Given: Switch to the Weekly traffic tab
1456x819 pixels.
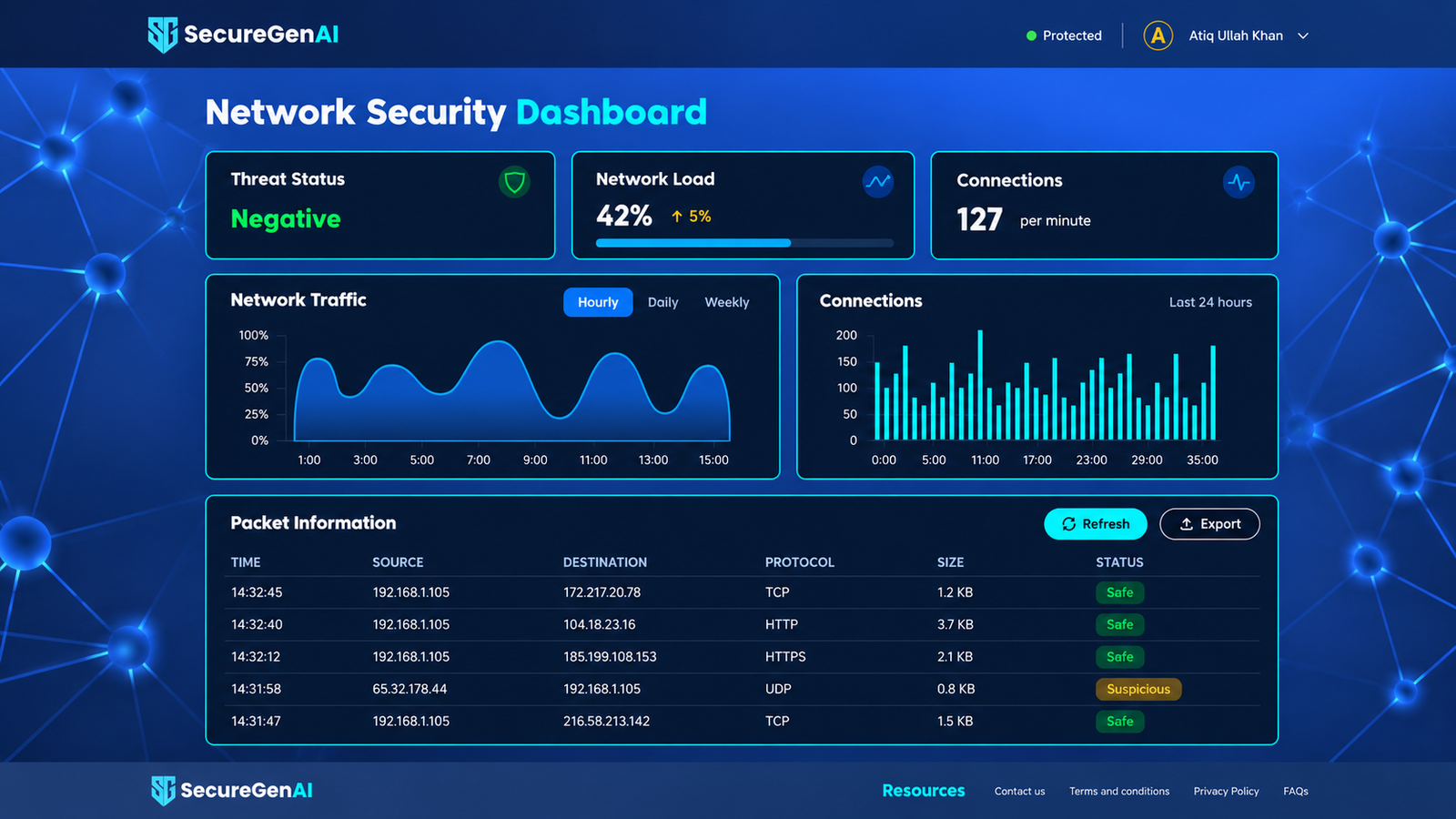Looking at the screenshot, I should pos(727,302).
